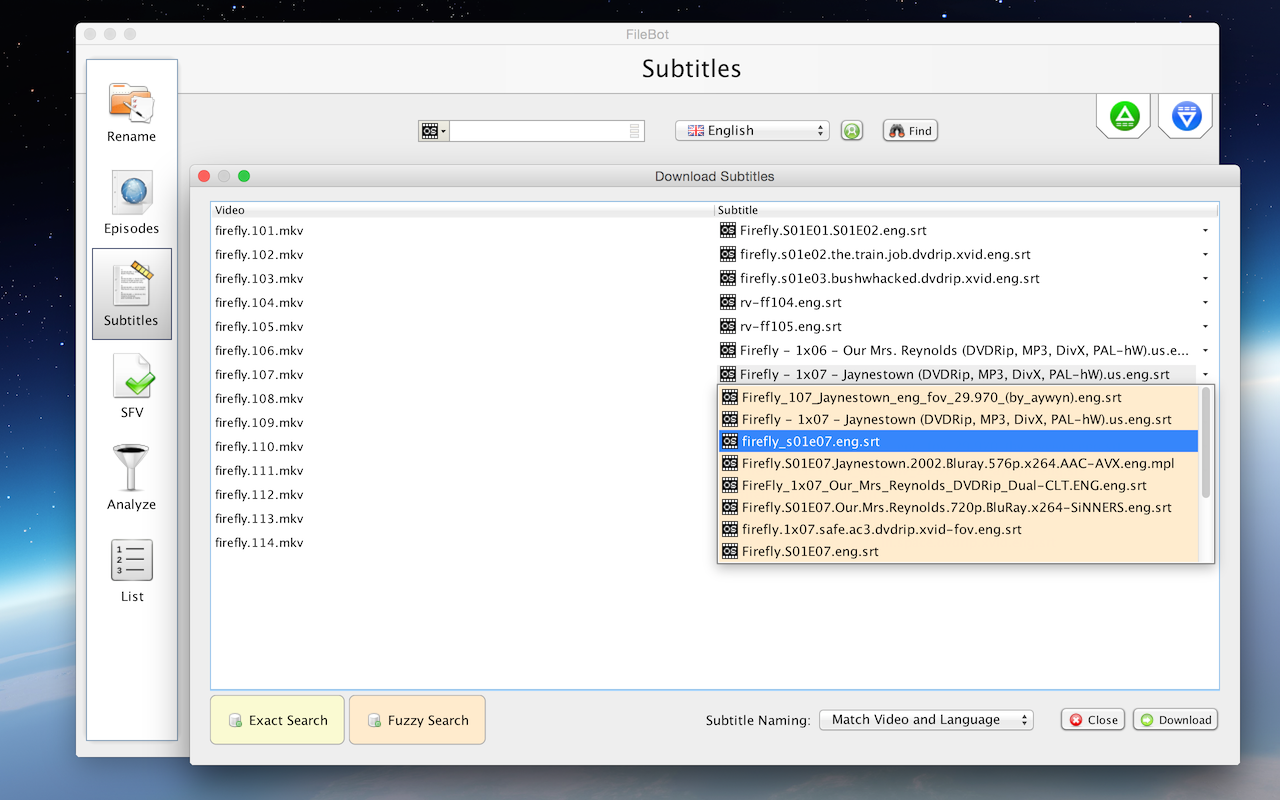Click the Subtitle column header

point(966,210)
